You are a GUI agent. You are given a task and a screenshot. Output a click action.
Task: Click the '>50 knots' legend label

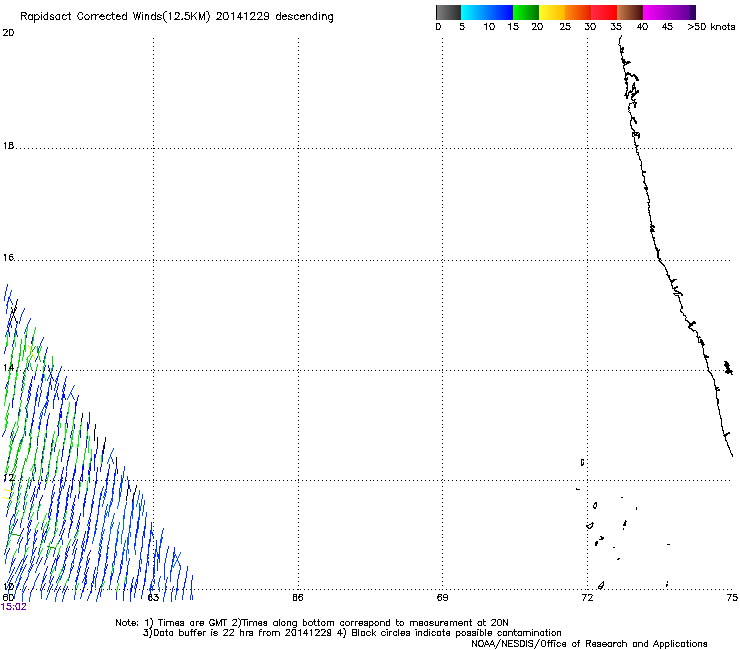pyautogui.click(x=711, y=27)
